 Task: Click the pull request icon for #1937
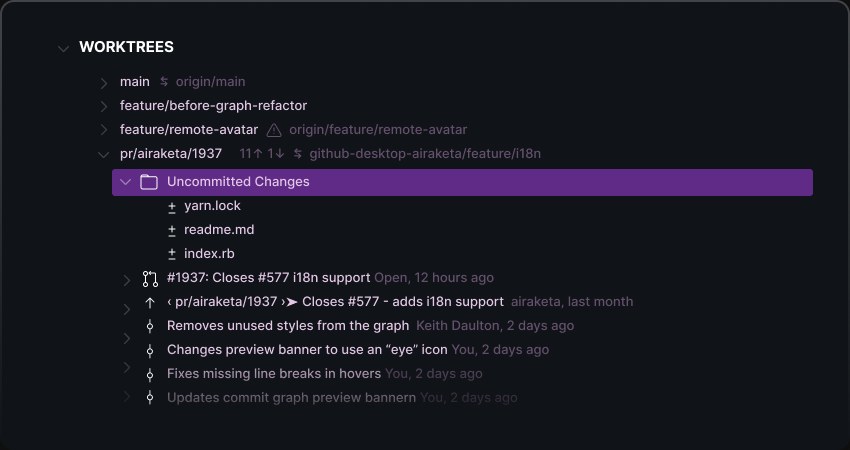tap(150, 278)
